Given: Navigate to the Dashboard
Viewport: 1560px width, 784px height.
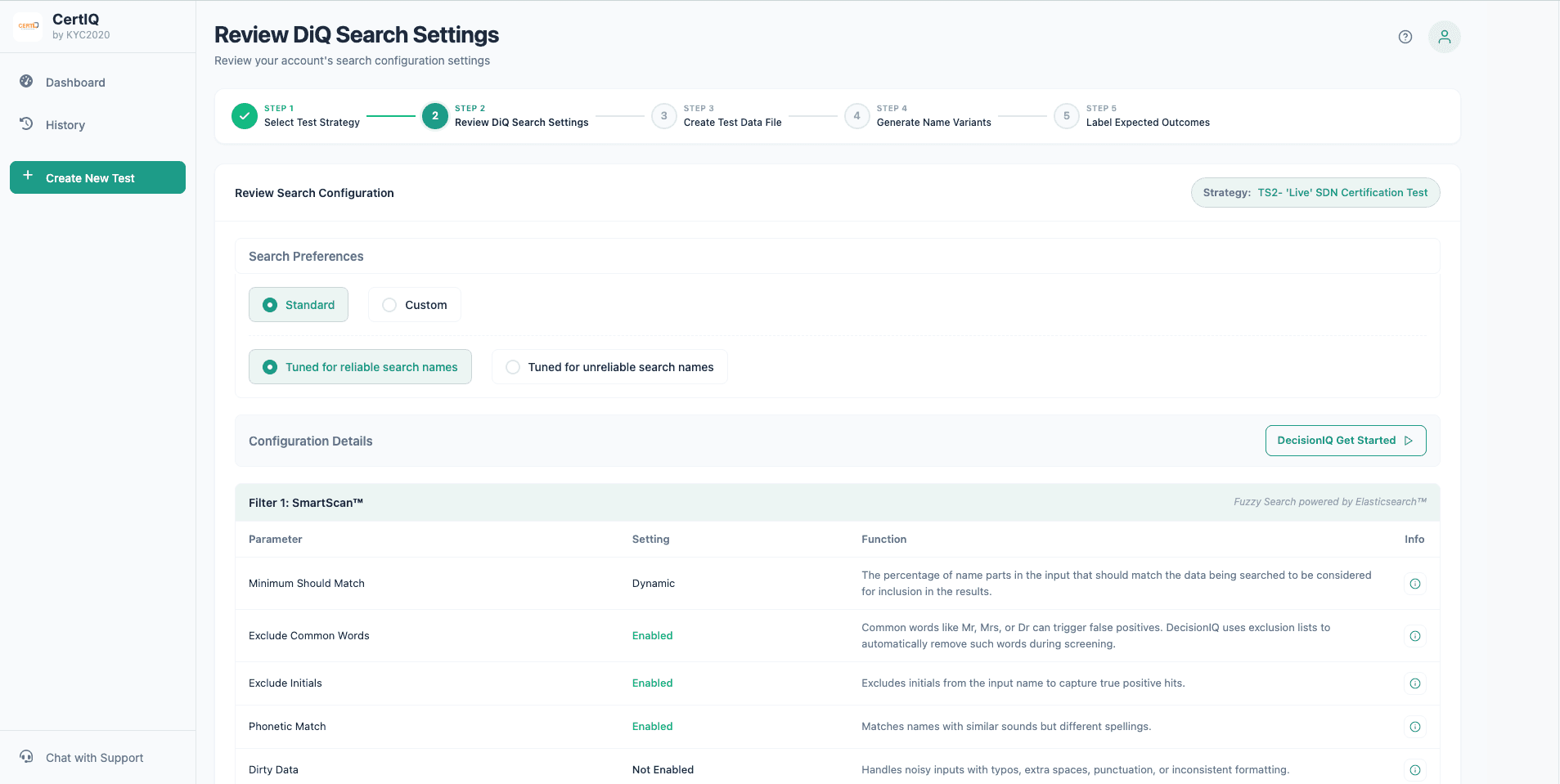Looking at the screenshot, I should [x=75, y=82].
